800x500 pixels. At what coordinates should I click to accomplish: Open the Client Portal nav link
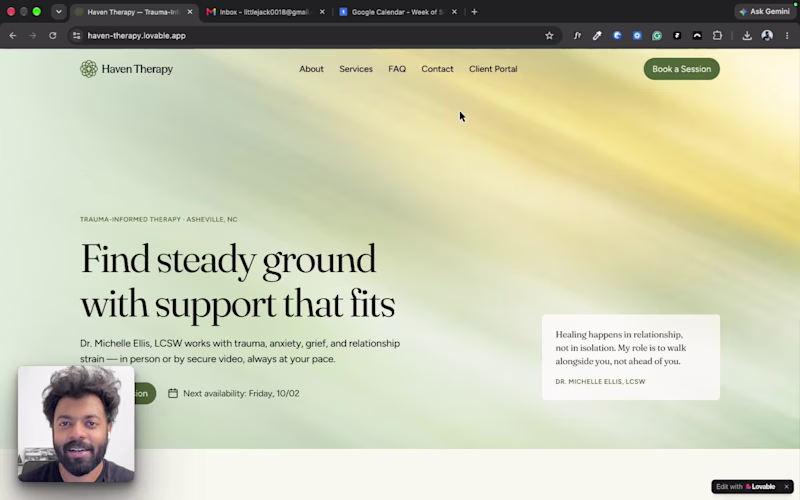click(493, 69)
